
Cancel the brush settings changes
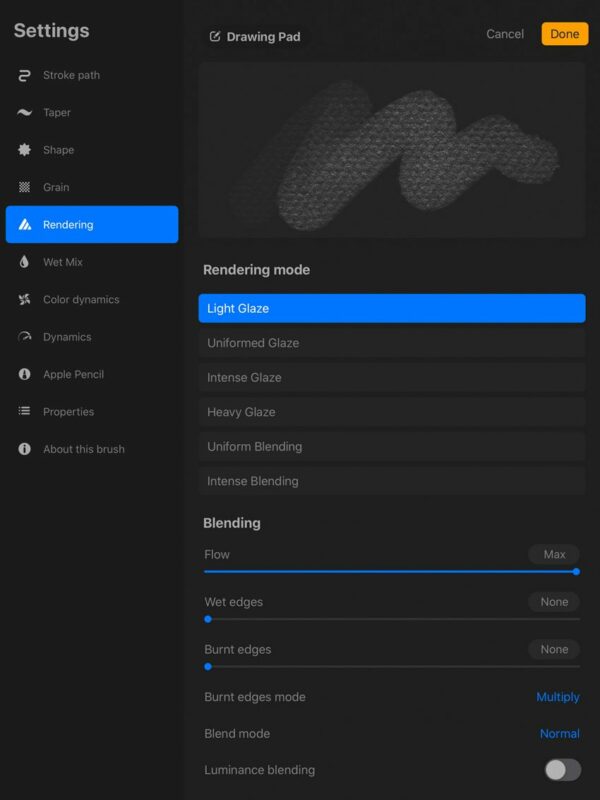(505, 34)
